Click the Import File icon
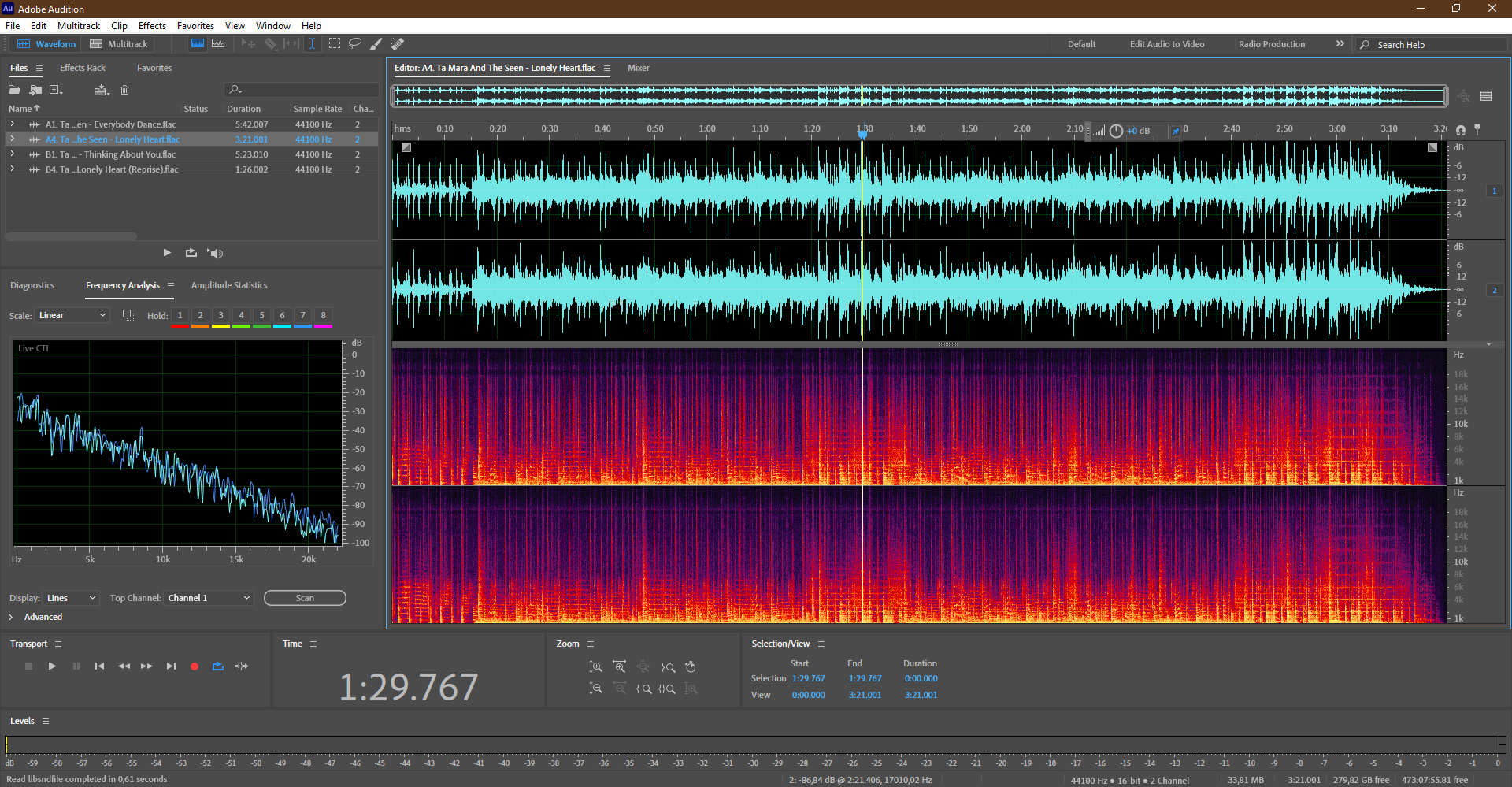1512x787 pixels. point(35,90)
